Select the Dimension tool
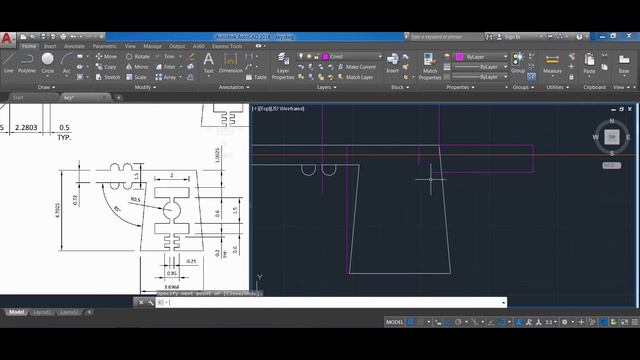Screen dimensions: 640x360 (x=231, y=63)
